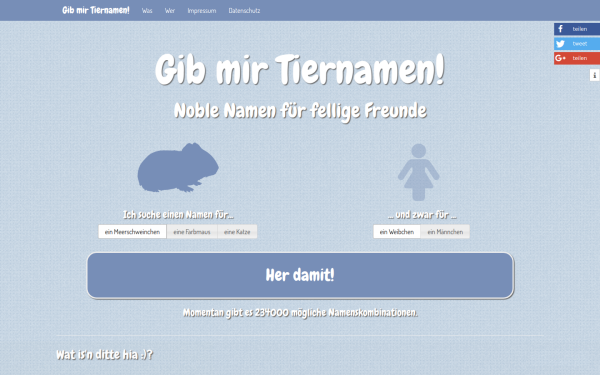
Task: Click the big 'Her damit!' button
Action: (x=300, y=275)
